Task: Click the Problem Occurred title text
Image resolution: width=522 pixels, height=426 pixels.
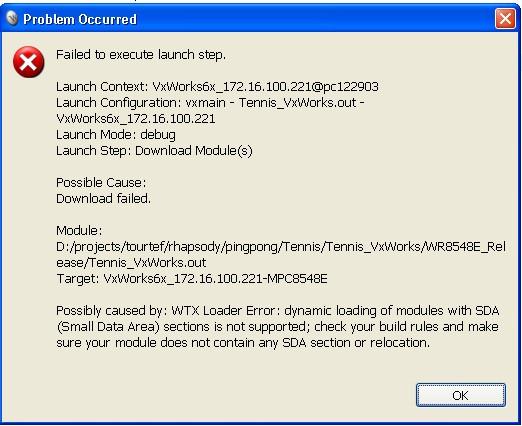Action: (x=80, y=19)
